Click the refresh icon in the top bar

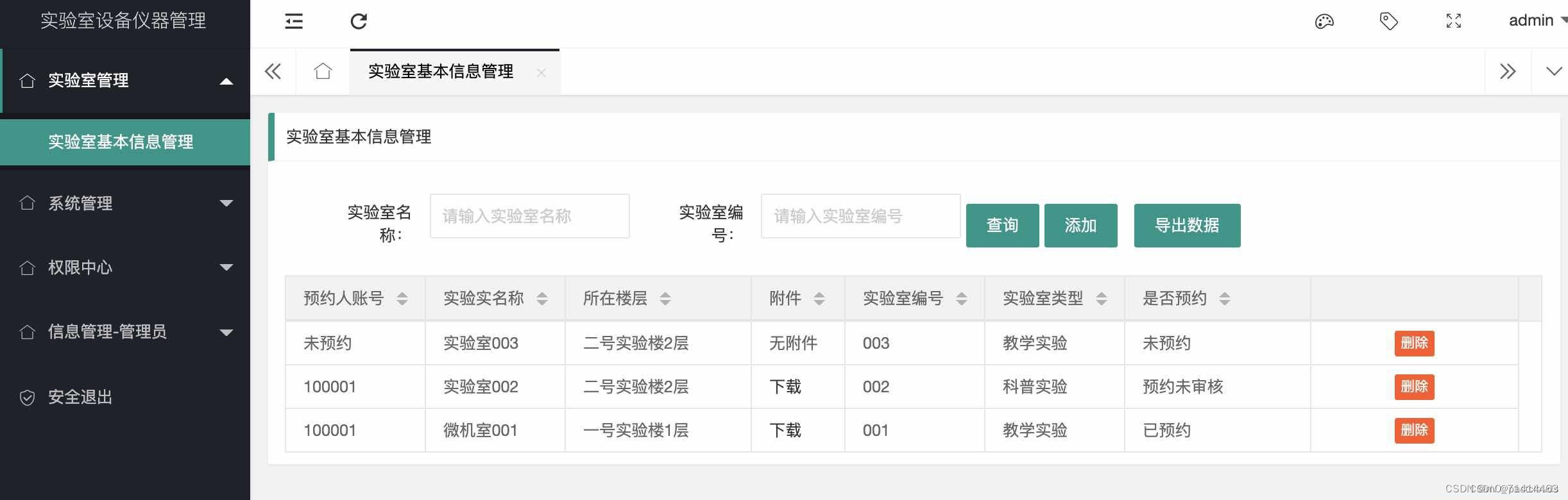coord(359,21)
